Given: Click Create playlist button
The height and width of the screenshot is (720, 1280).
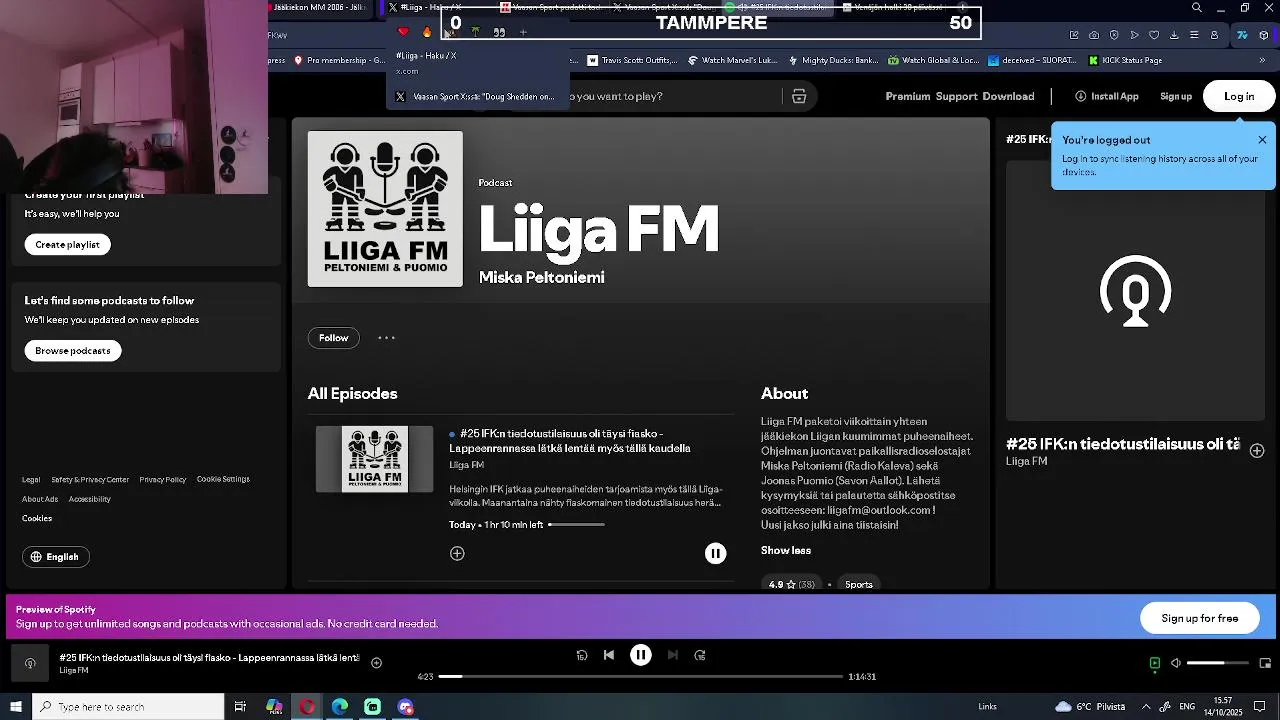Looking at the screenshot, I should [x=68, y=245].
